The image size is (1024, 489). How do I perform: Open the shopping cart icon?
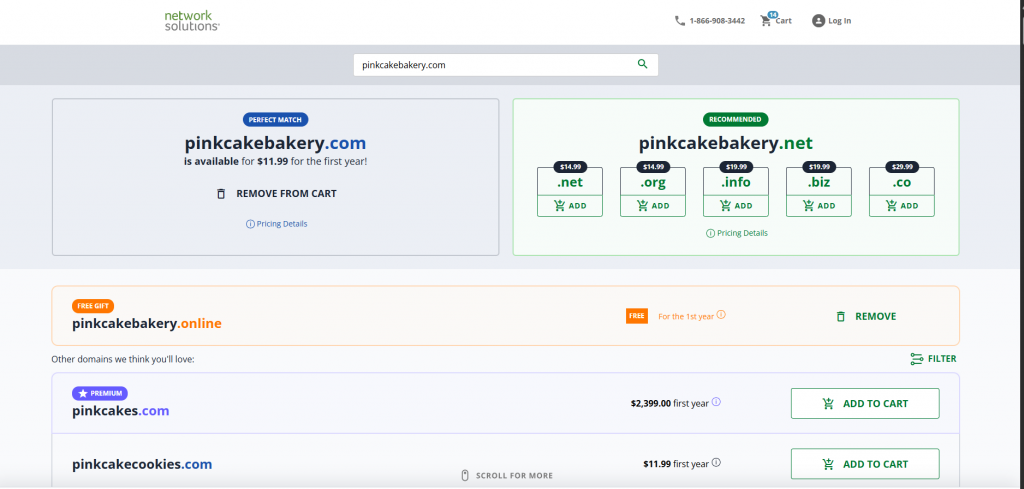[x=765, y=21]
